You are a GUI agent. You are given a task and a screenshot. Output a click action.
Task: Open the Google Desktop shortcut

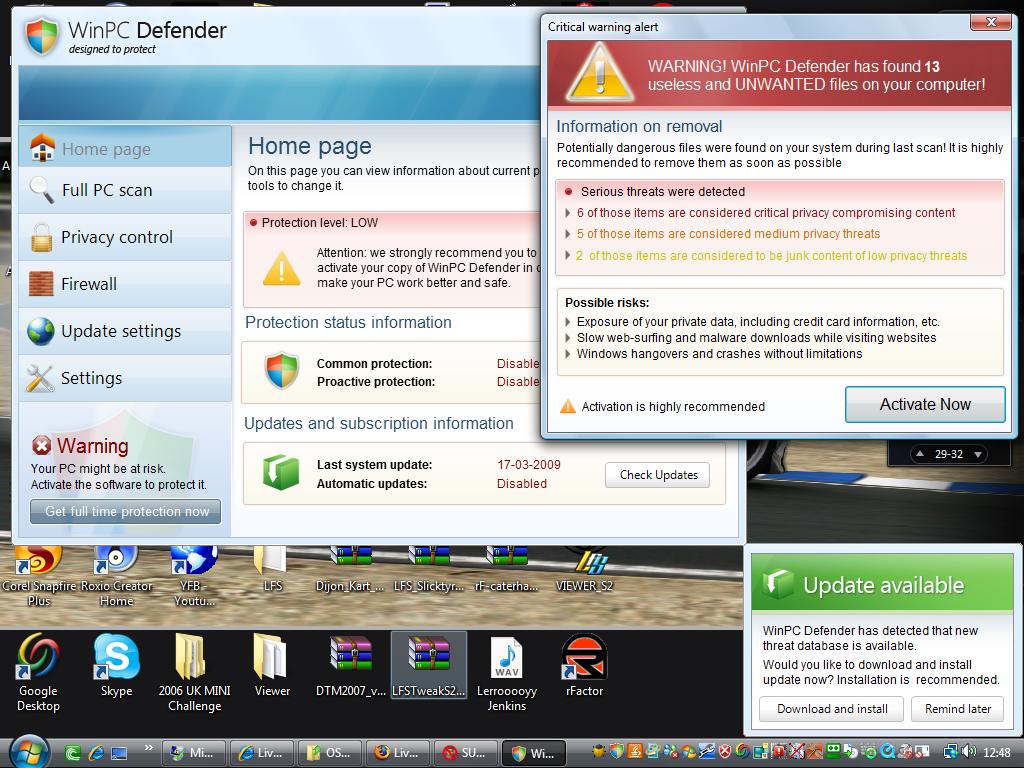[x=38, y=672]
